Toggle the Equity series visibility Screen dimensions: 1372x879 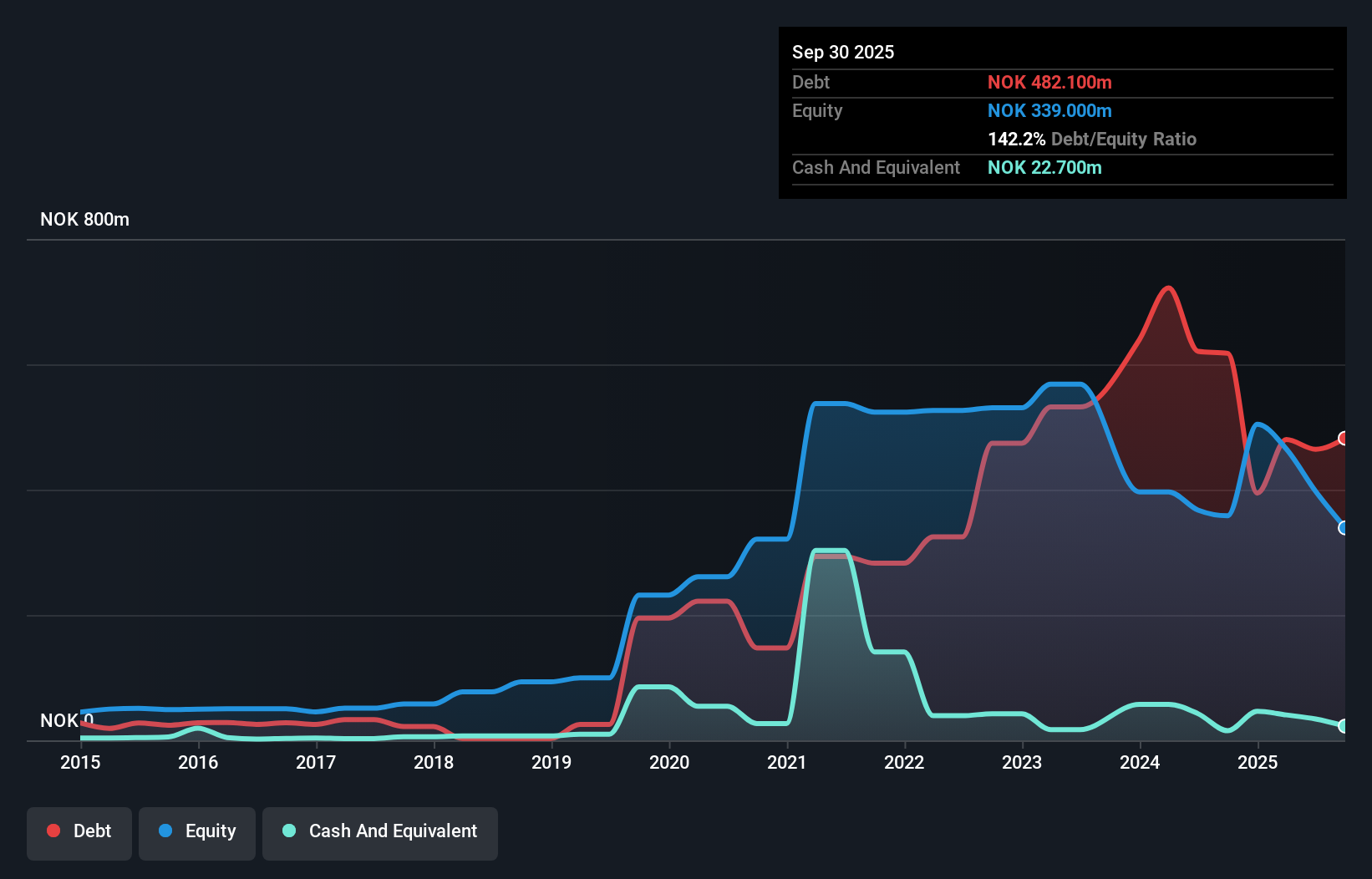(196, 831)
